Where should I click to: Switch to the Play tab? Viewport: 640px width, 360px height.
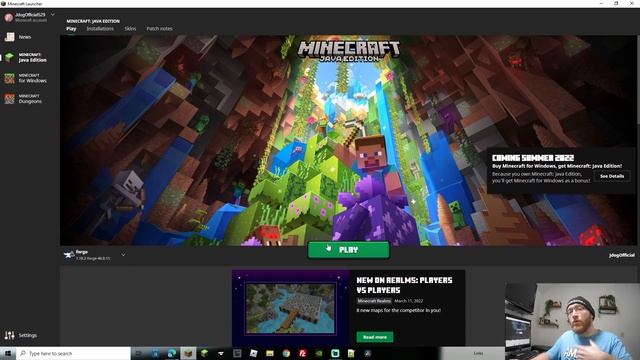click(x=71, y=29)
